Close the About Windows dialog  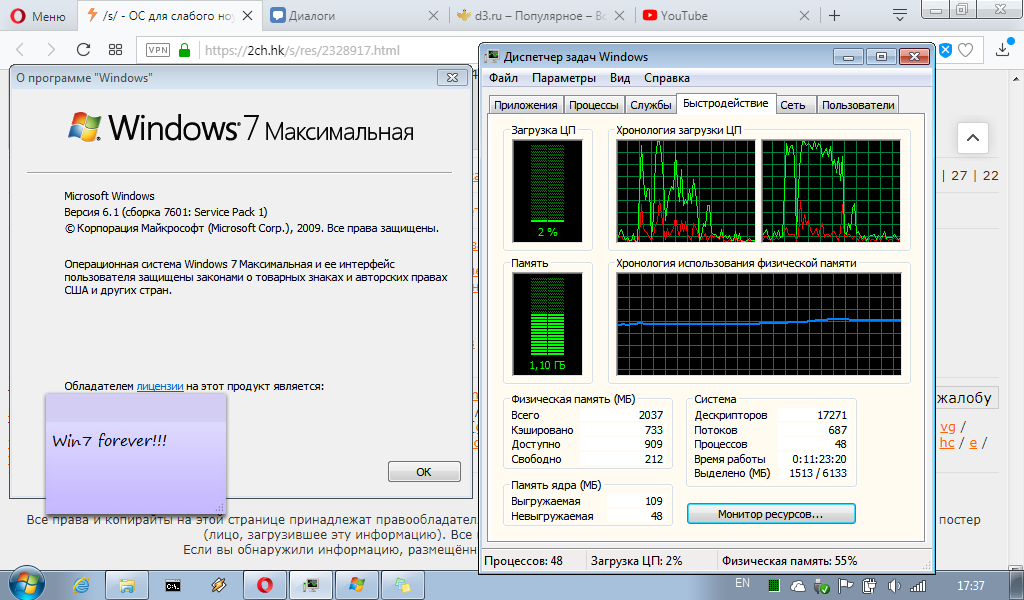click(x=452, y=77)
